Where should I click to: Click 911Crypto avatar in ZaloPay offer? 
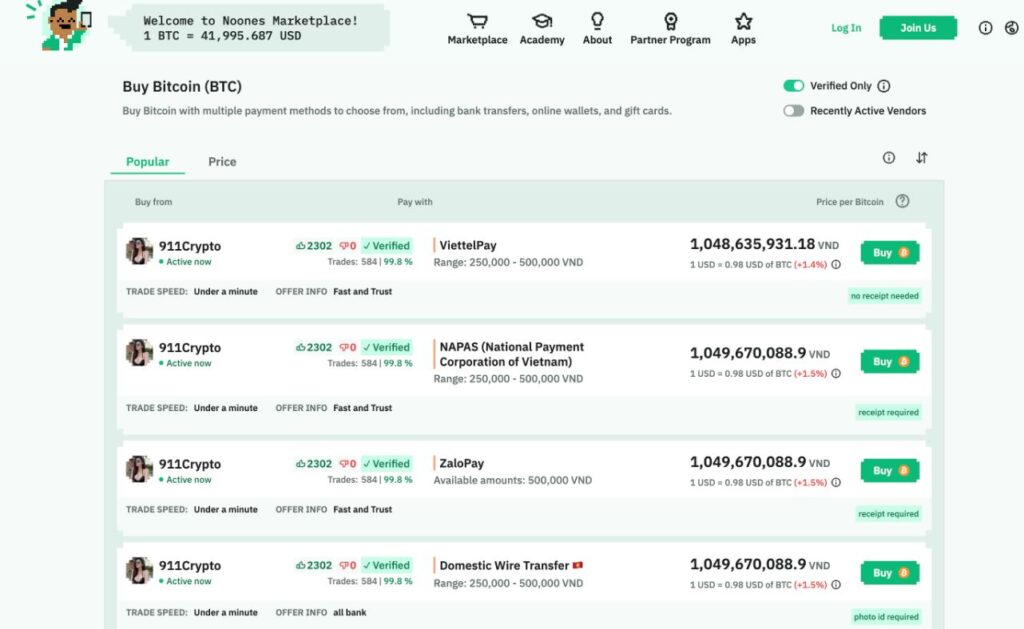[x=139, y=469]
